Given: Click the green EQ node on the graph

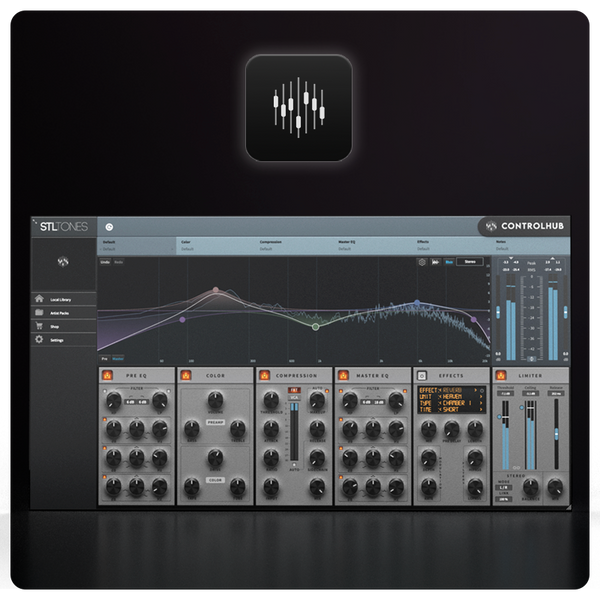Looking at the screenshot, I should tap(315, 327).
